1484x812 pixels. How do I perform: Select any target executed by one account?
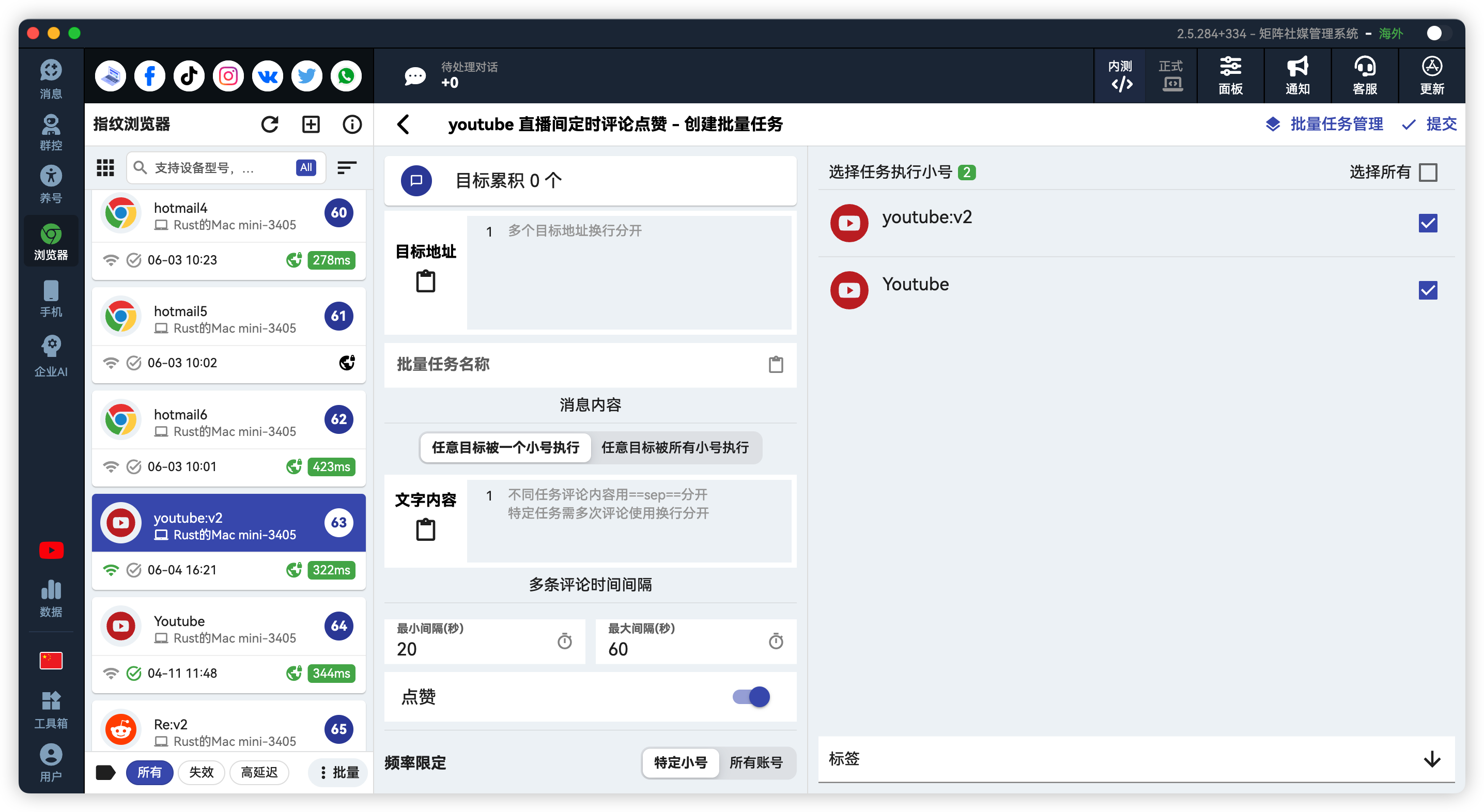pos(505,447)
